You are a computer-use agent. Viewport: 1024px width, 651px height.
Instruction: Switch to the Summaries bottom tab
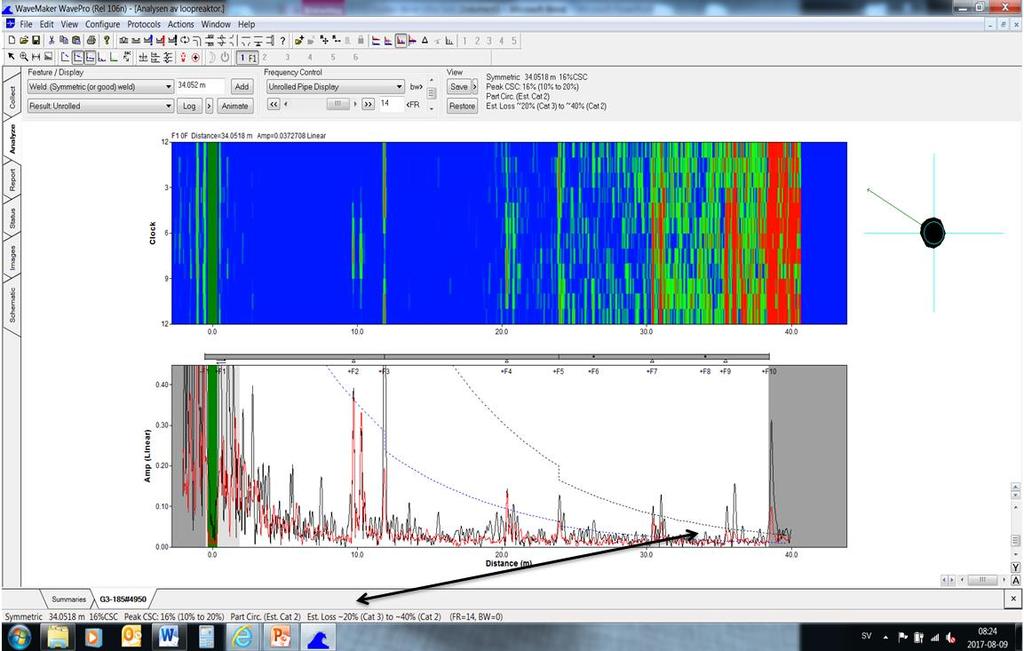(69, 599)
